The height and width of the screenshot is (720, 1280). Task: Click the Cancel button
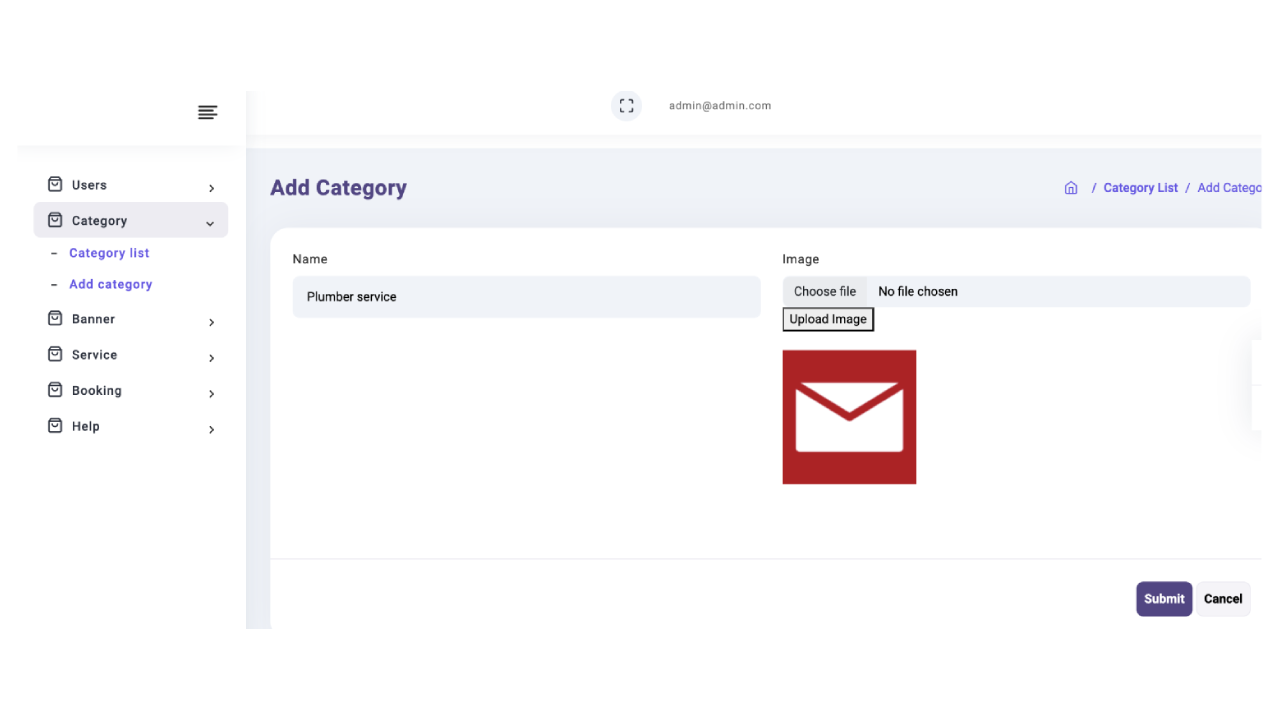tap(1222, 599)
